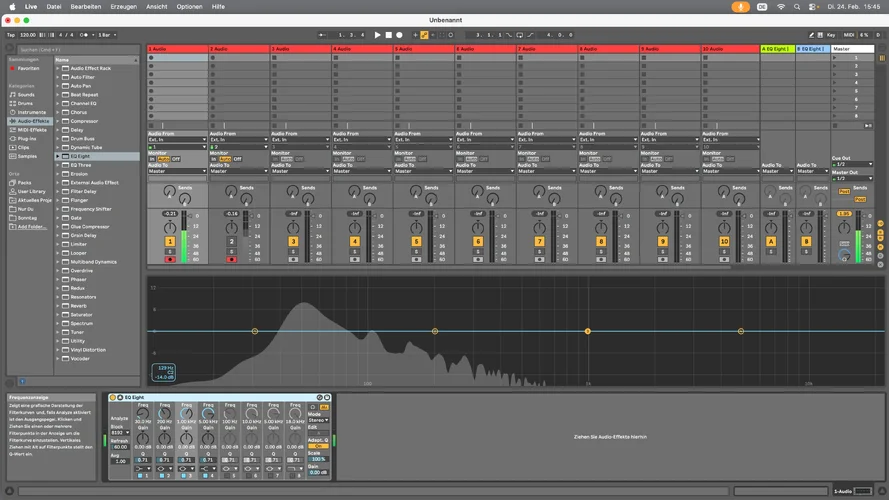This screenshot has width=889, height=500.
Task: Arm track 1 for recording
Action: coord(170,259)
